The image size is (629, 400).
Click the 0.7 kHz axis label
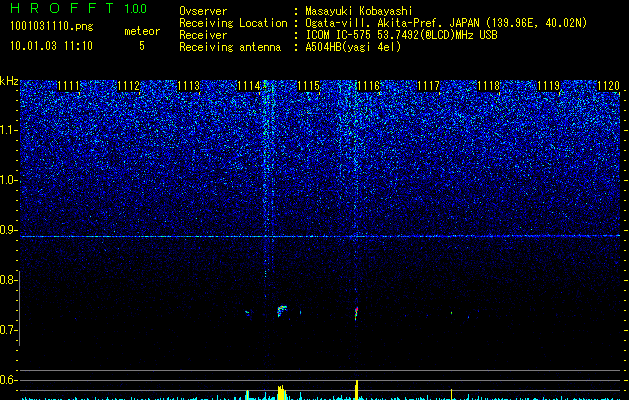tap(8, 330)
